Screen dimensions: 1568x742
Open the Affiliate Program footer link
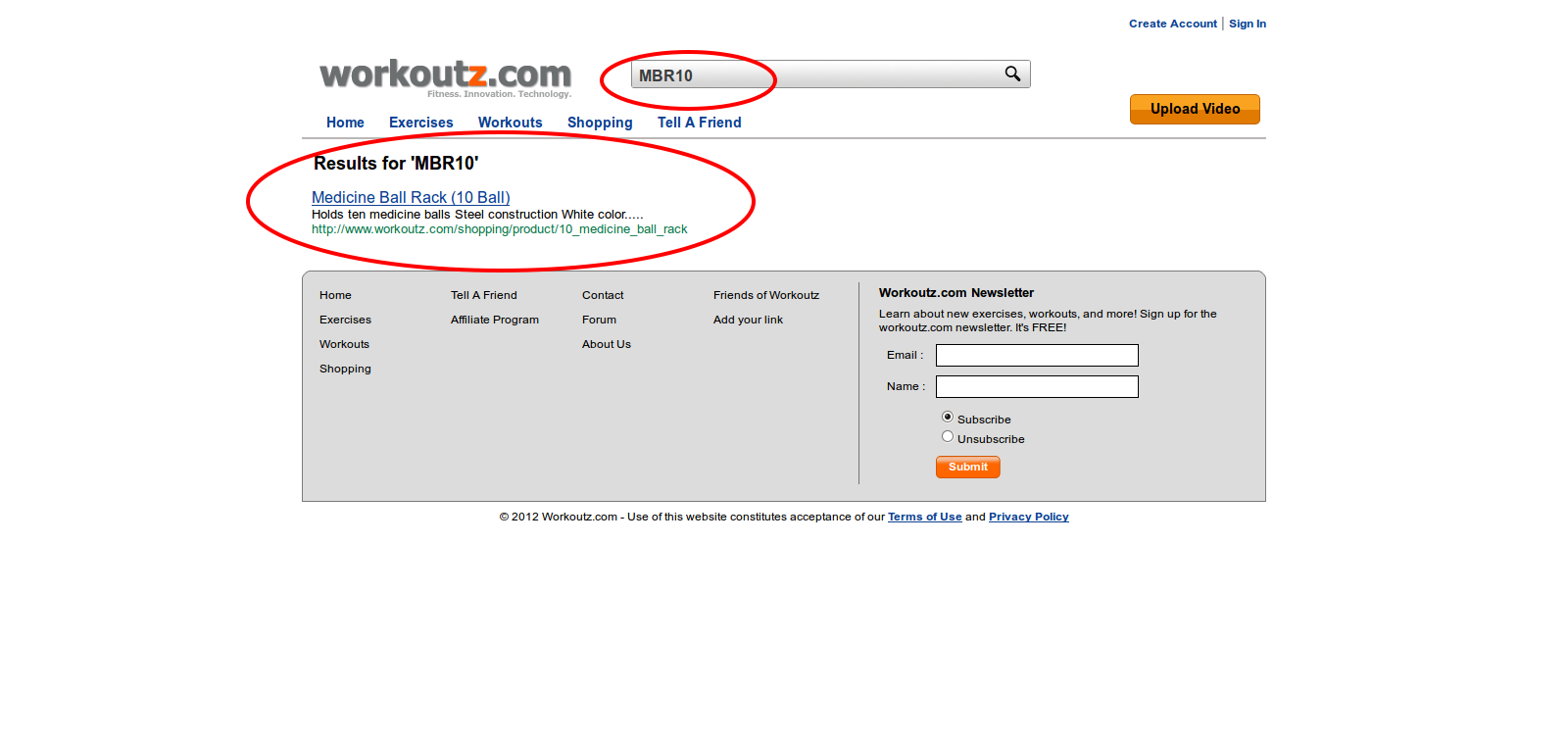[x=495, y=320]
